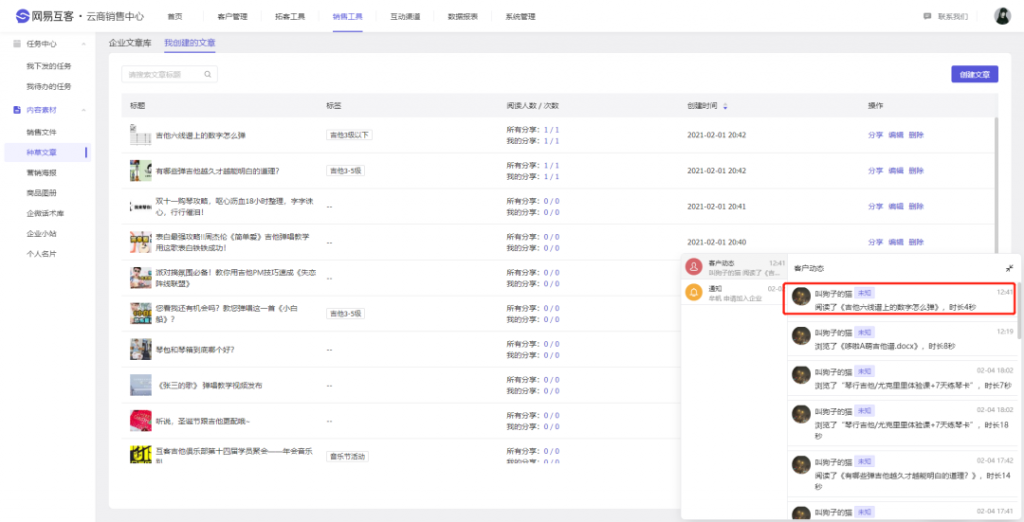Viewport: 1024px width, 522px height.
Task: Click the 客户动态 feed scrollbar
Action: (1019, 310)
